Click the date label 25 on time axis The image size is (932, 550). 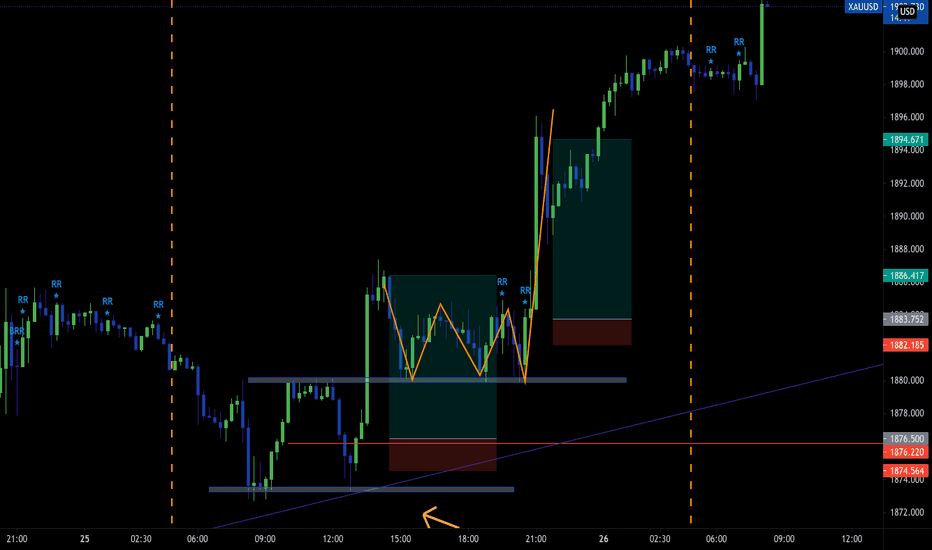tap(84, 539)
